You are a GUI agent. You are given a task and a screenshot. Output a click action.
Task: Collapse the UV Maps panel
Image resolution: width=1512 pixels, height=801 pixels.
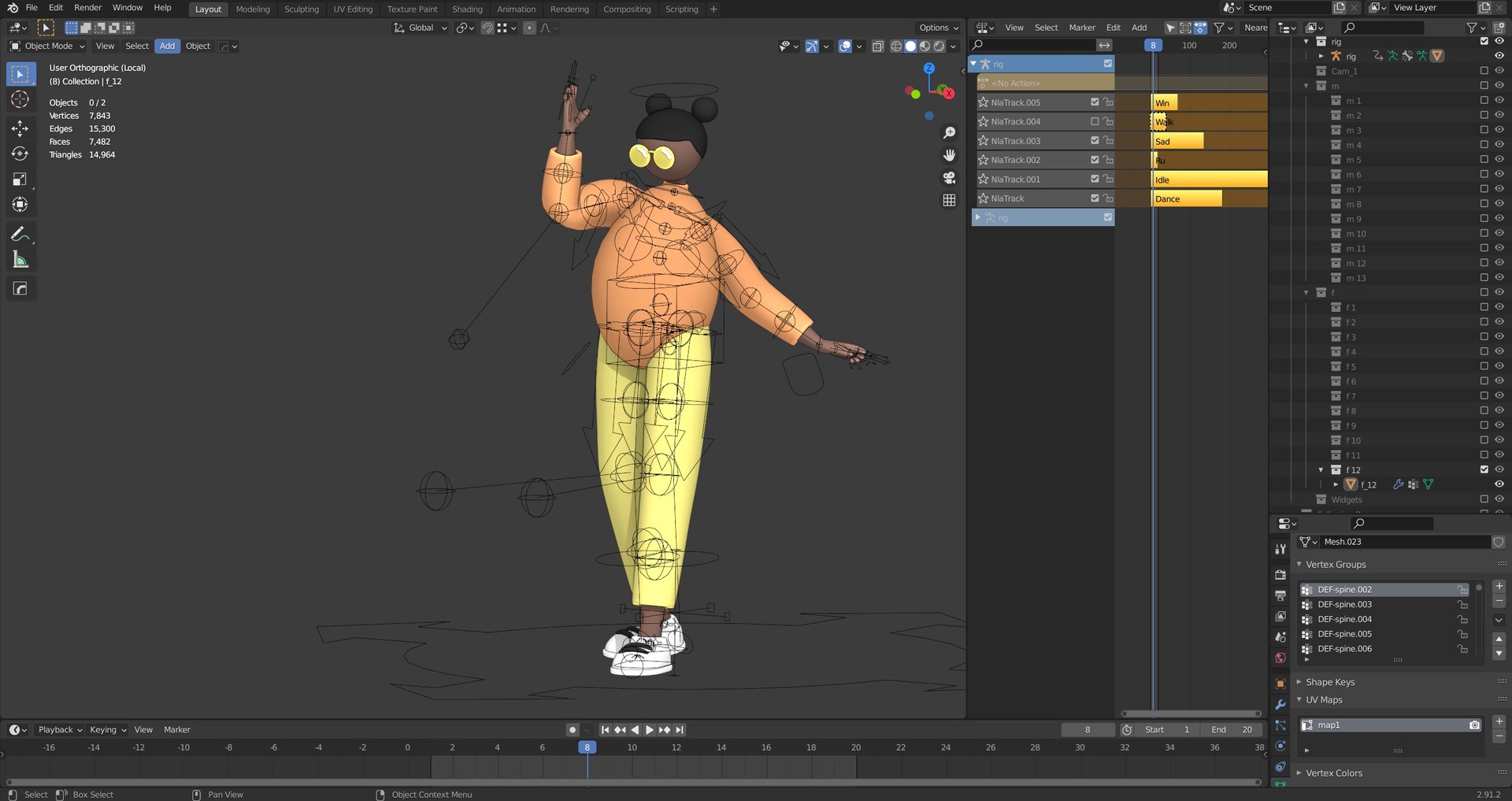click(1324, 700)
